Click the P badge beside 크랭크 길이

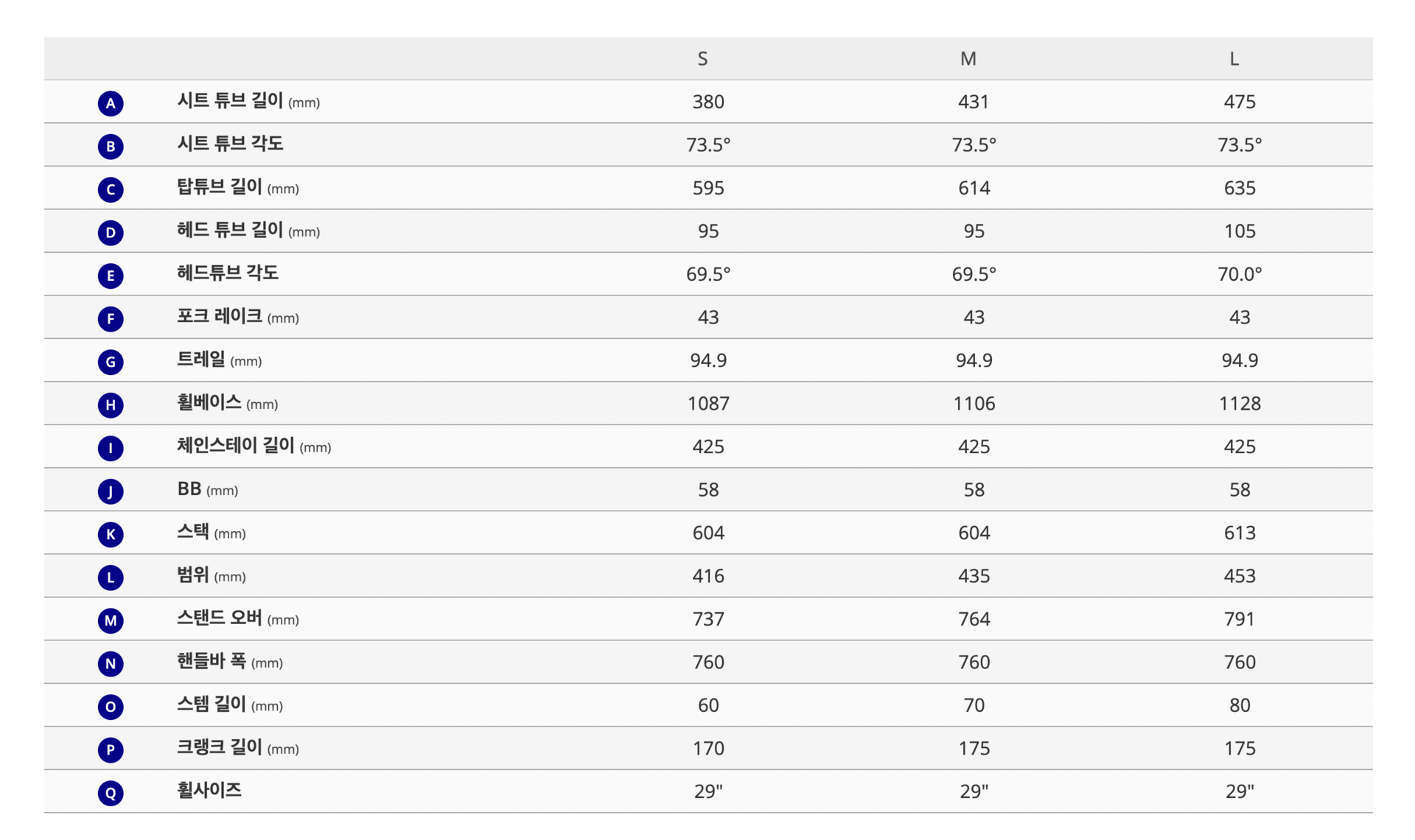coord(111,749)
